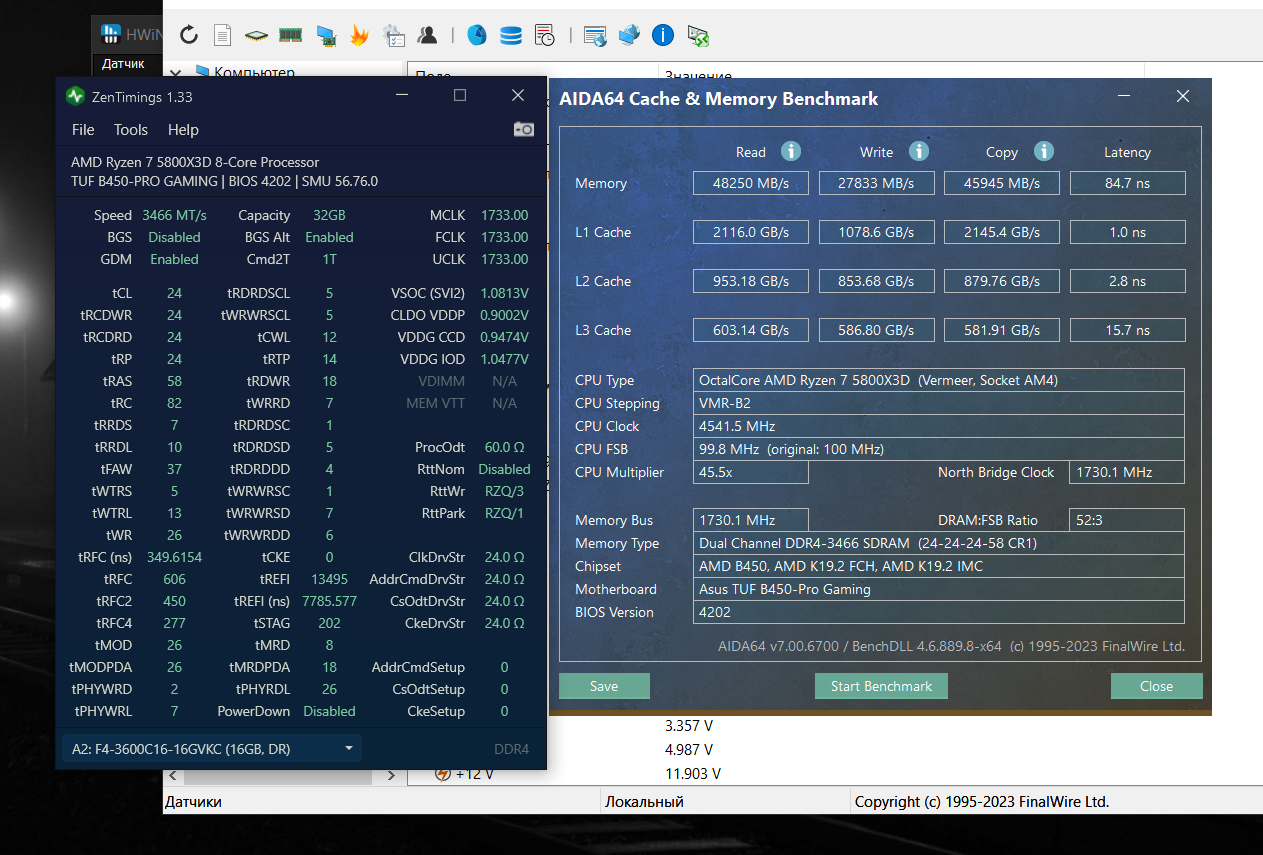Click the Capacity value 32GB in ZenTimings
Viewport: 1263px width, 855px height.
pyautogui.click(x=329, y=215)
